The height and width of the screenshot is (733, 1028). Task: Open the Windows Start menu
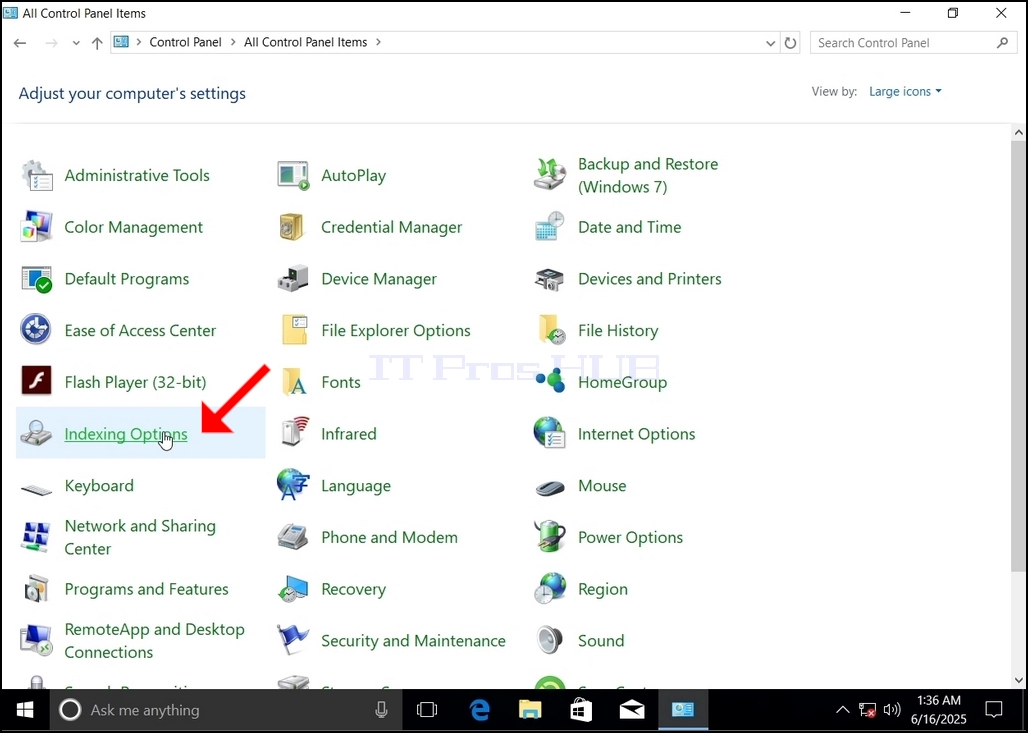[x=25, y=710]
